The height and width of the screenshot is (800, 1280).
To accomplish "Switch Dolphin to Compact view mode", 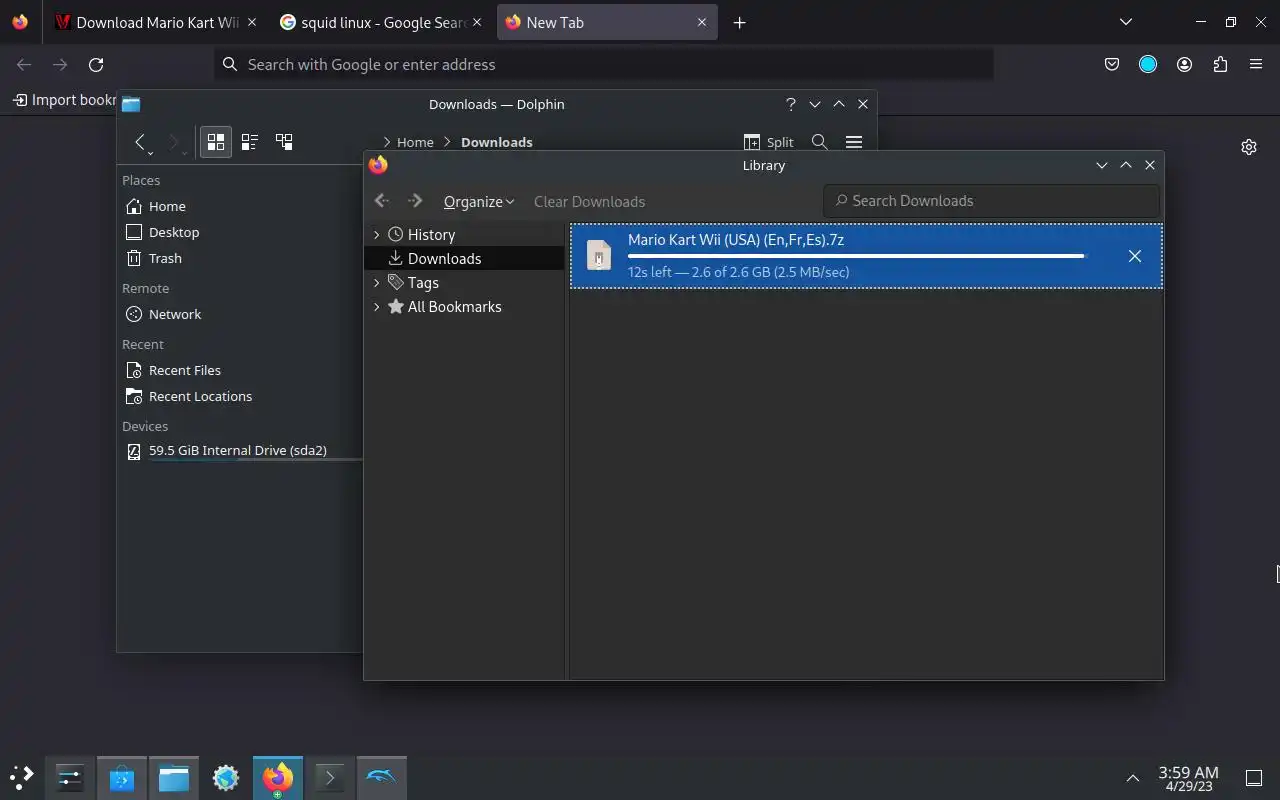I will (x=250, y=142).
